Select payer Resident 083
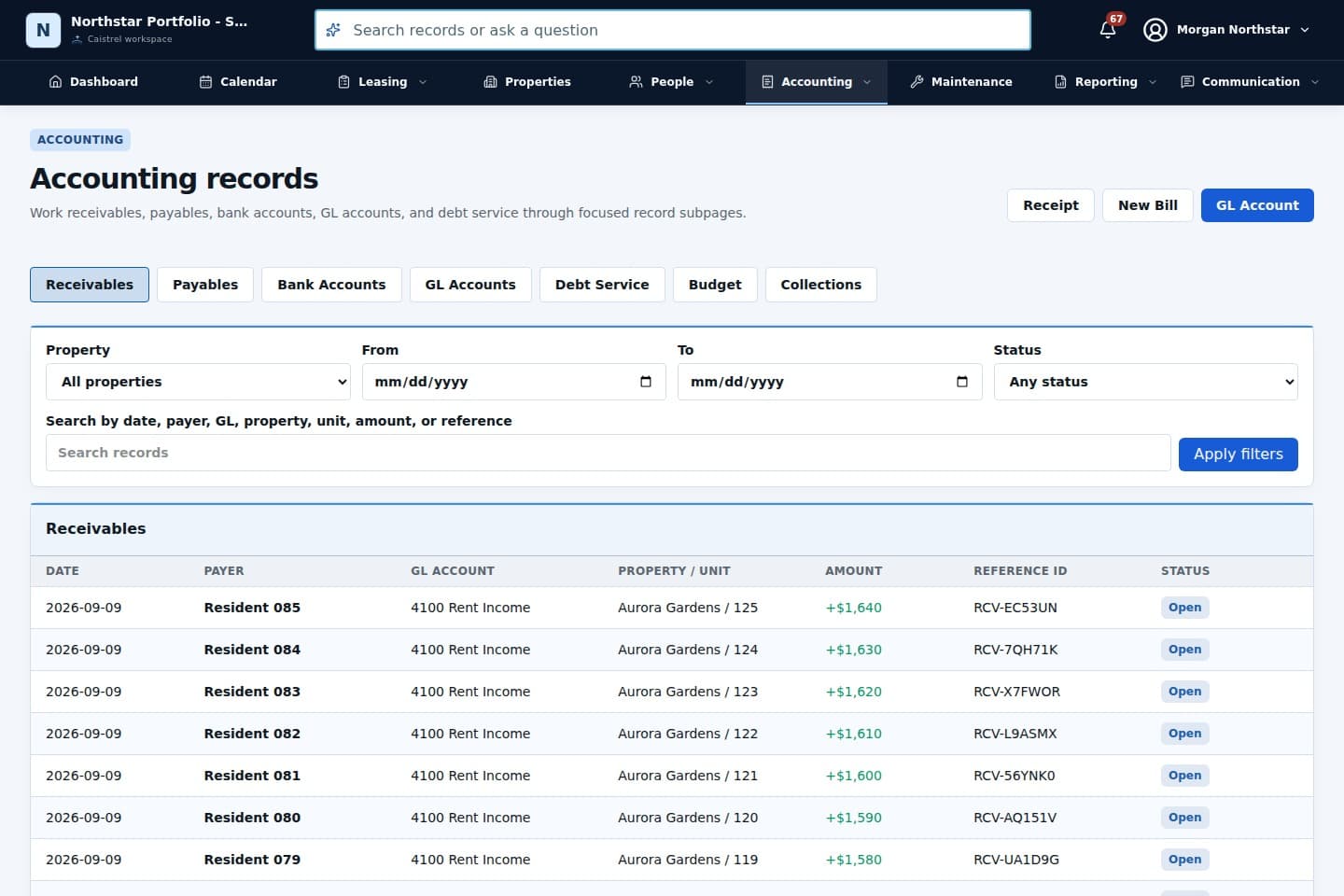 pos(252,692)
